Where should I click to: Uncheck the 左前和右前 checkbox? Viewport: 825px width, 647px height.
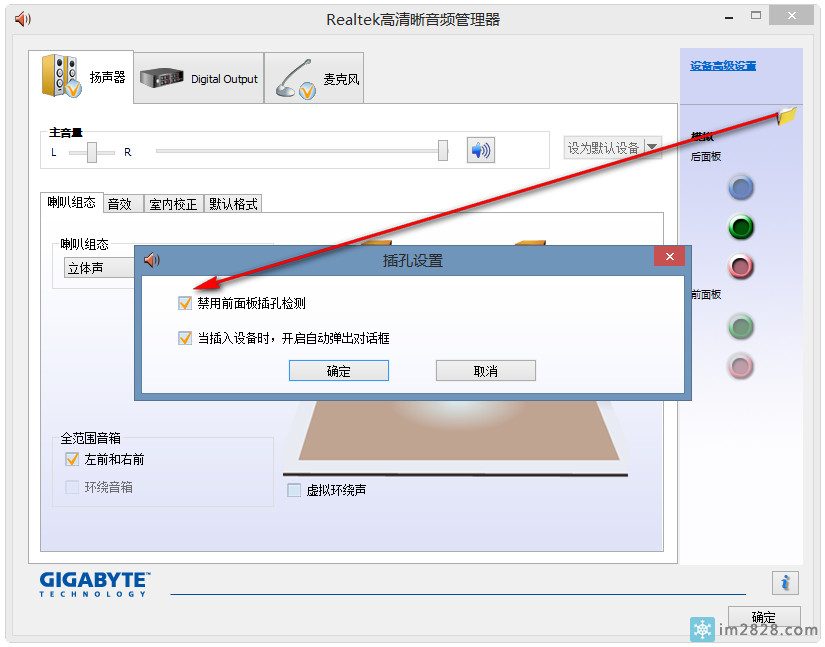[x=72, y=460]
